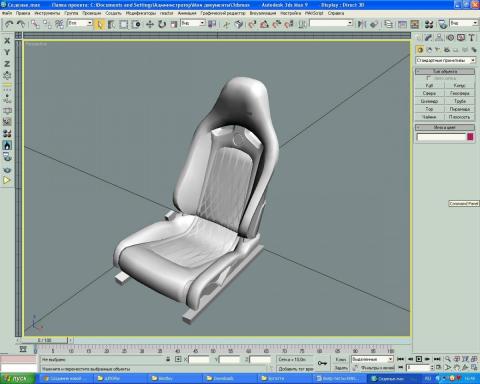Activate the Unlink Selection tool
The height and width of the screenshot is (384, 480).
pos(47,24)
